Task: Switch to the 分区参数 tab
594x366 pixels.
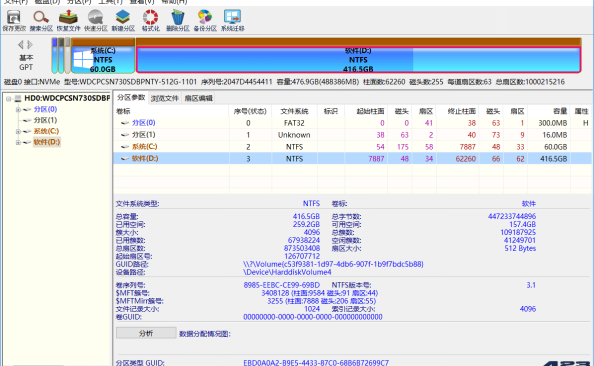Action: 131,97
